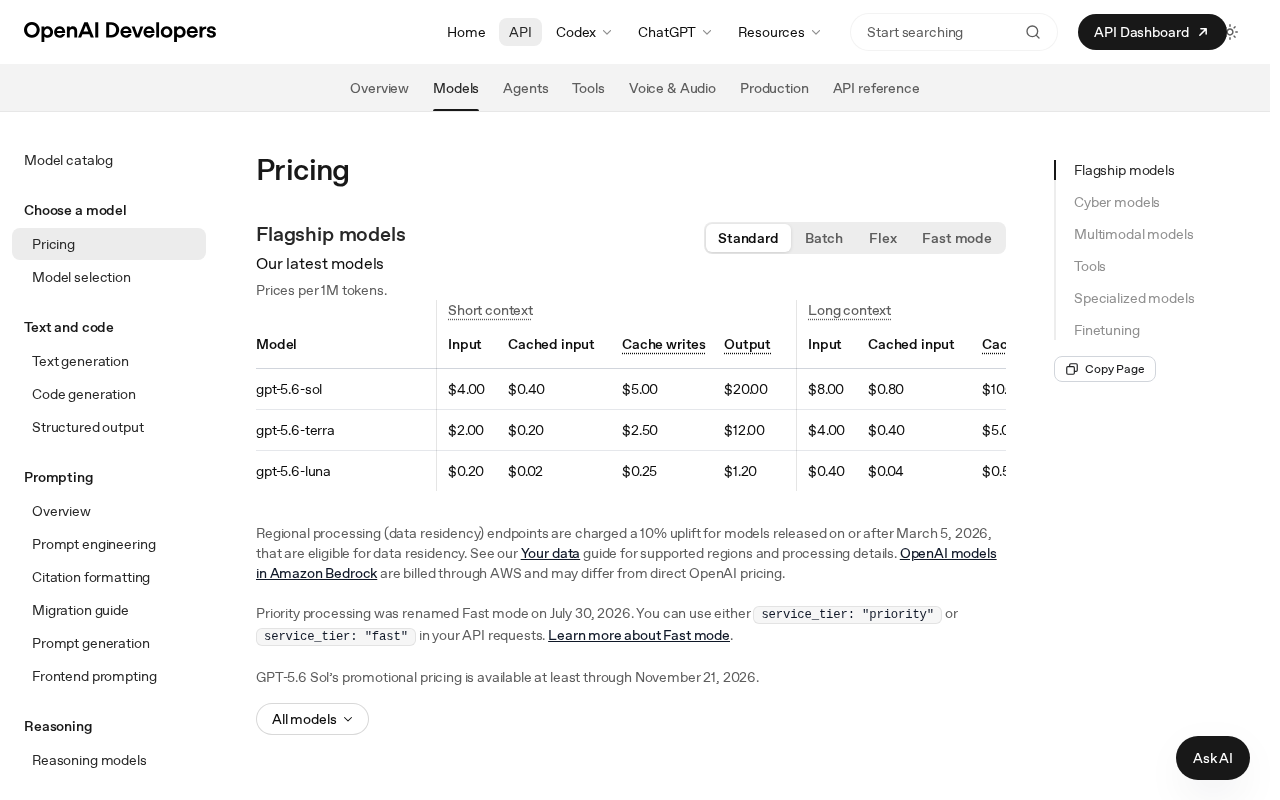Follow the Your data link

550,553
